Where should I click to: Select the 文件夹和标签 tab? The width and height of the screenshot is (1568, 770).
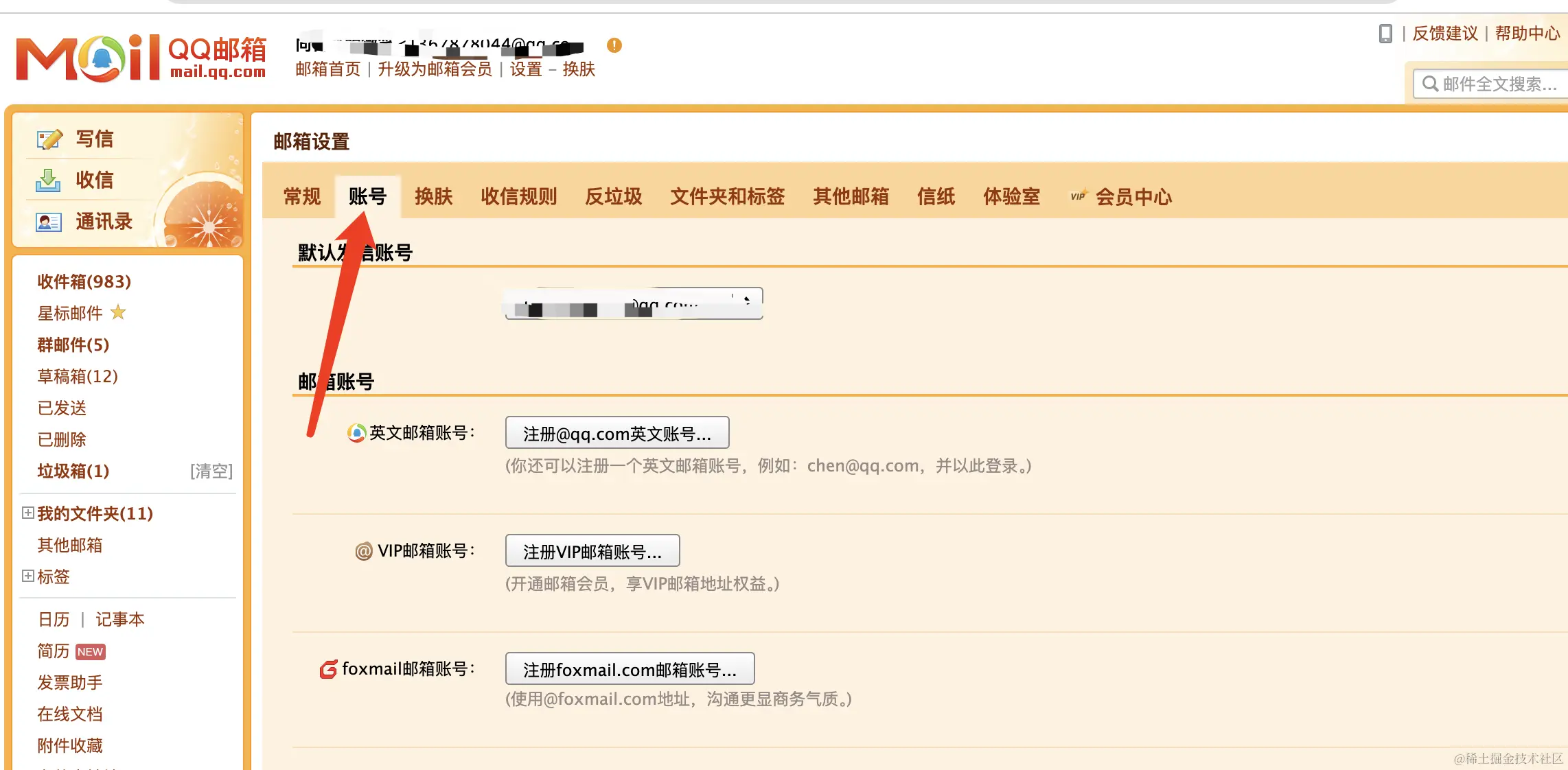(727, 197)
